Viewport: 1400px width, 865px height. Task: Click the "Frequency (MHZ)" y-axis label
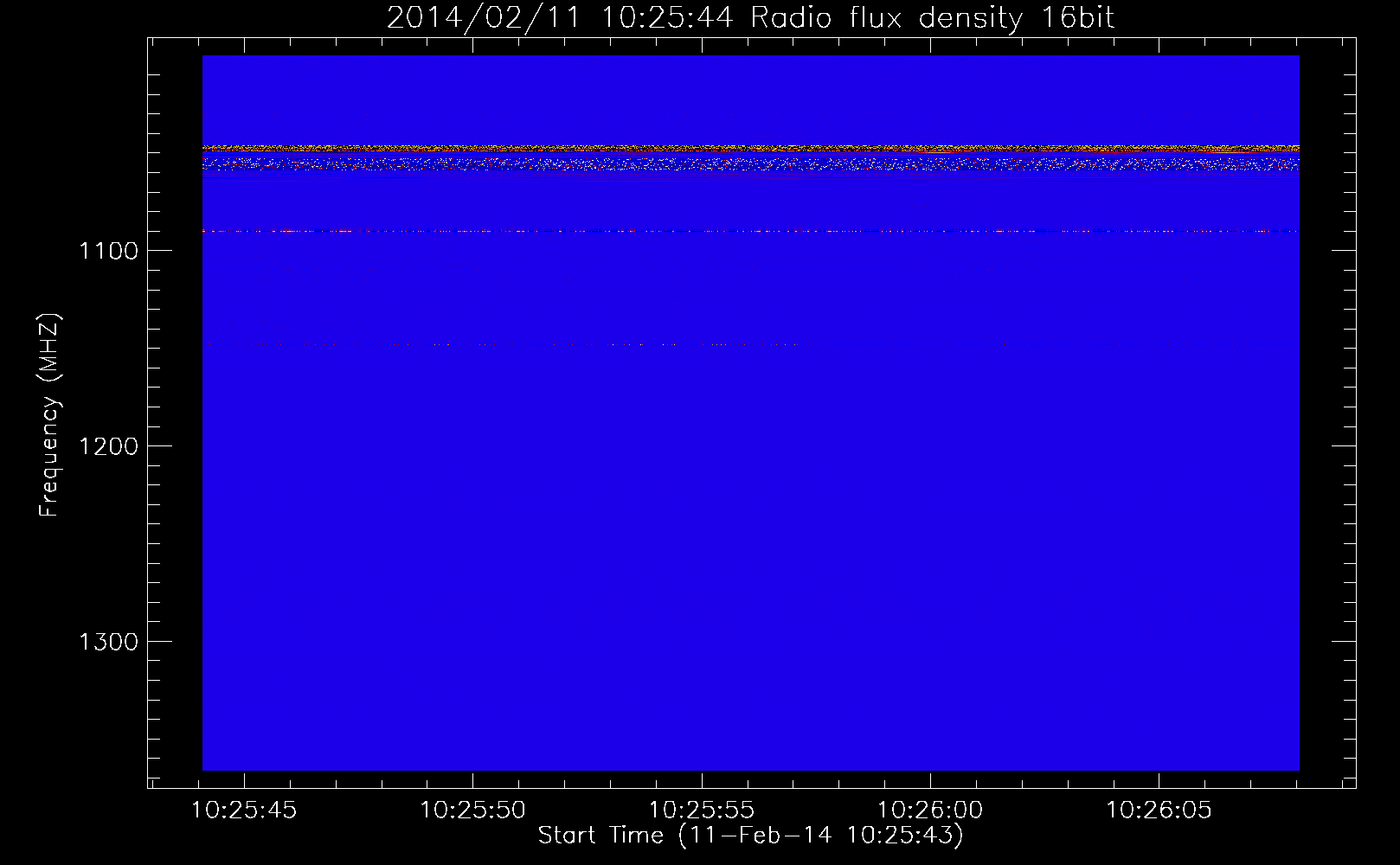pos(49,415)
